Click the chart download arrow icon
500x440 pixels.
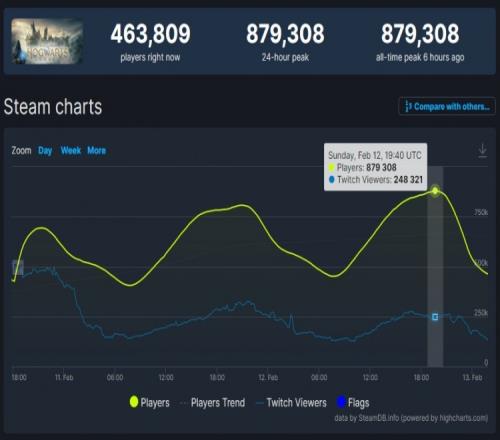[482, 151]
